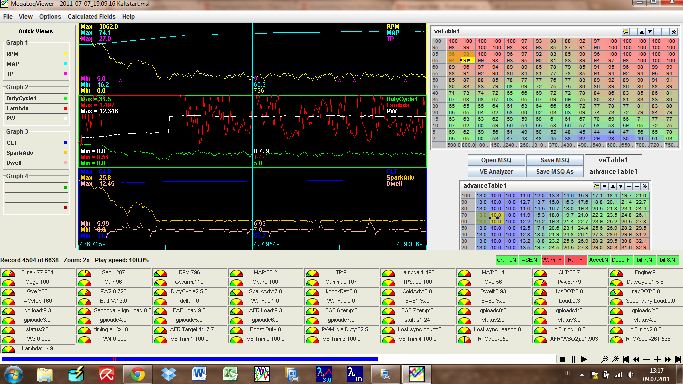Jump to the last log record
This screenshot has width=683, height=384.
click(678, 359)
